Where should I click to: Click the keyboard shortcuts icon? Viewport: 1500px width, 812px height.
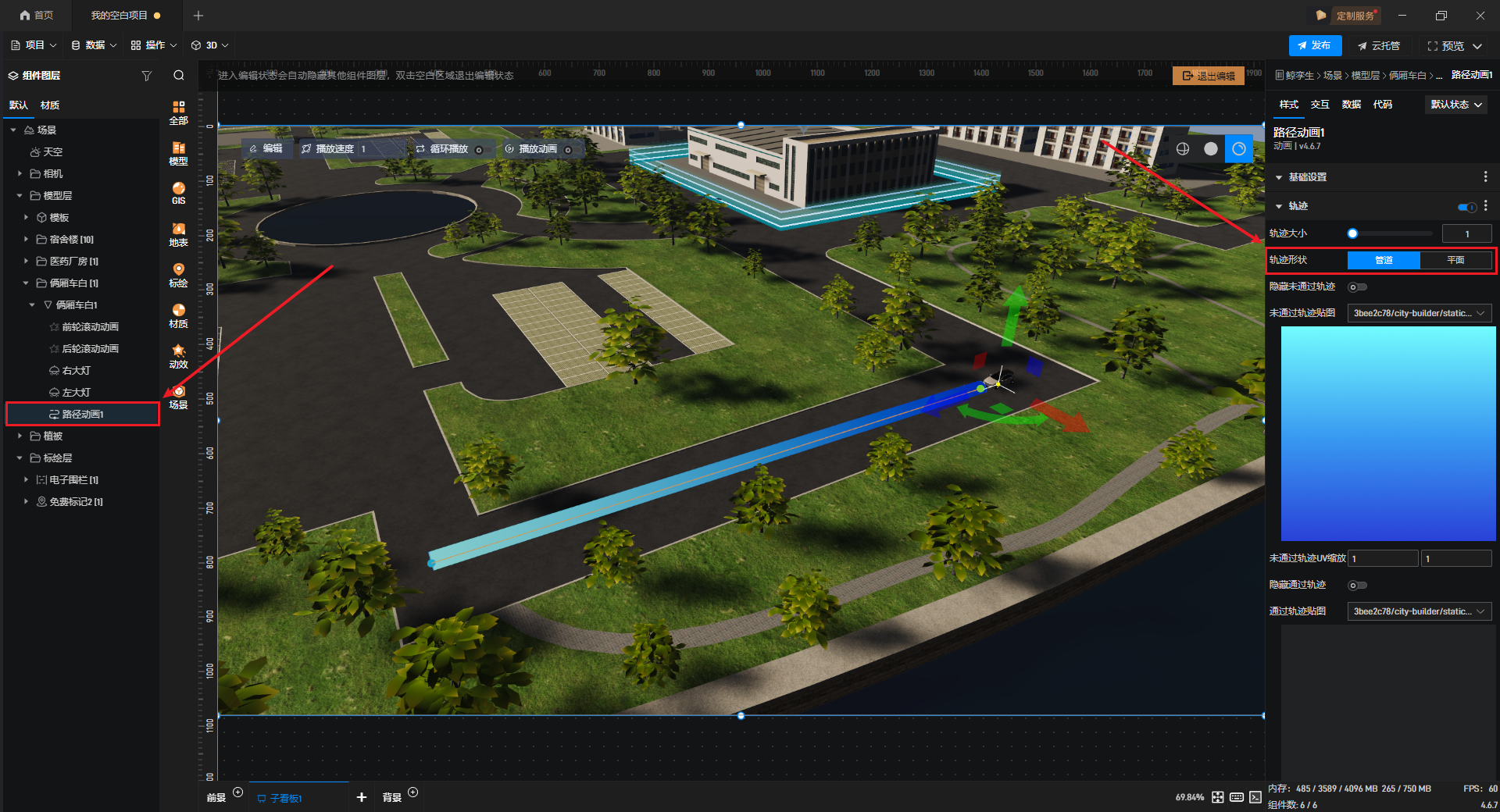(1237, 797)
